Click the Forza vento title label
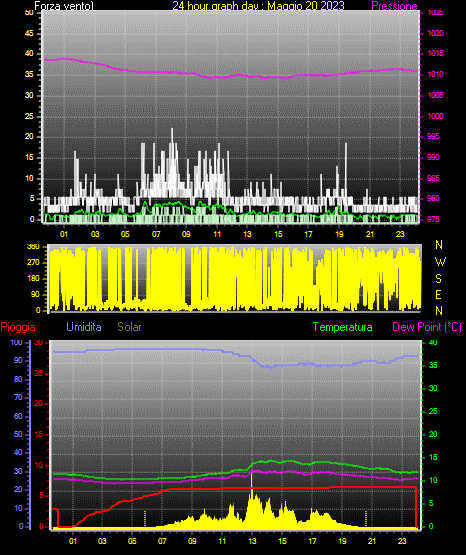This screenshot has width=466, height=555. click(64, 6)
